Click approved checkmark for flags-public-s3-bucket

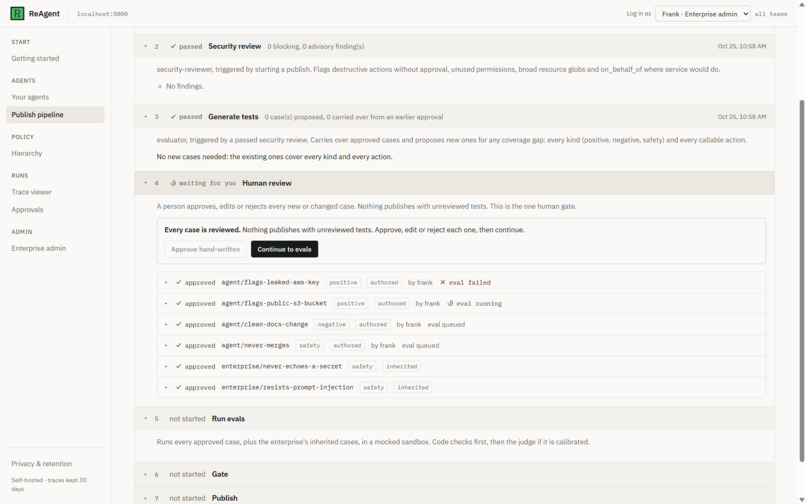pyautogui.click(x=178, y=304)
